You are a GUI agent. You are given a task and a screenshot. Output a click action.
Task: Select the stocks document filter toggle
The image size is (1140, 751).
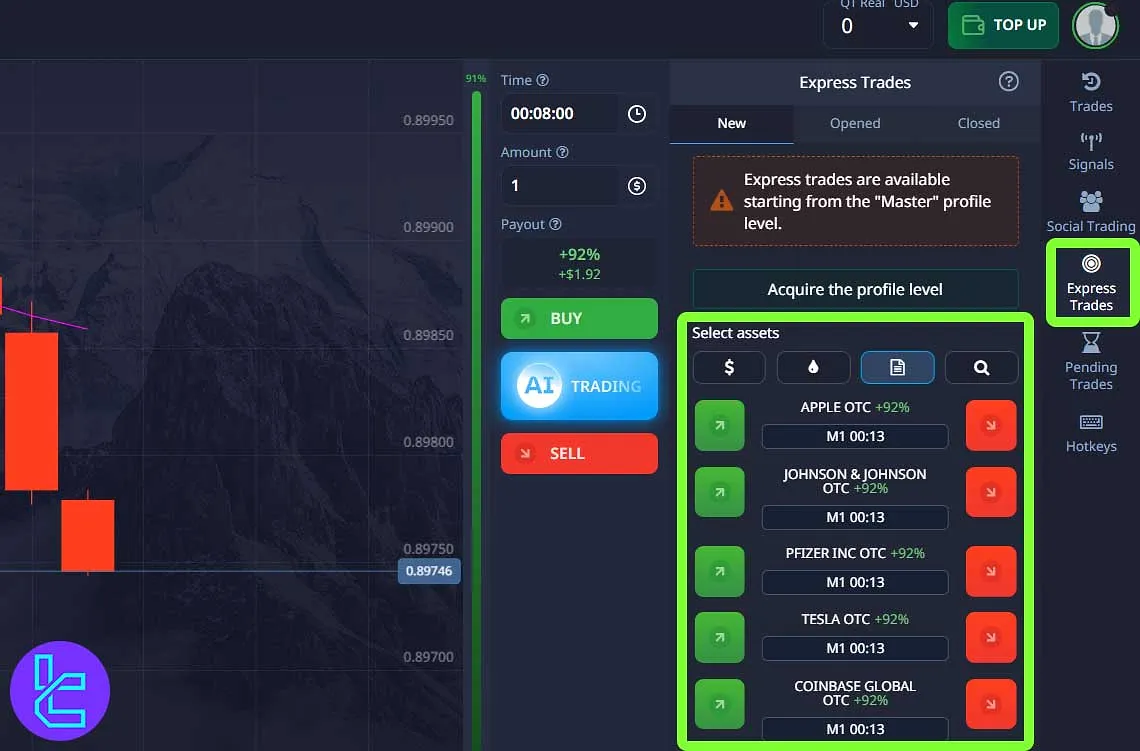coord(897,367)
